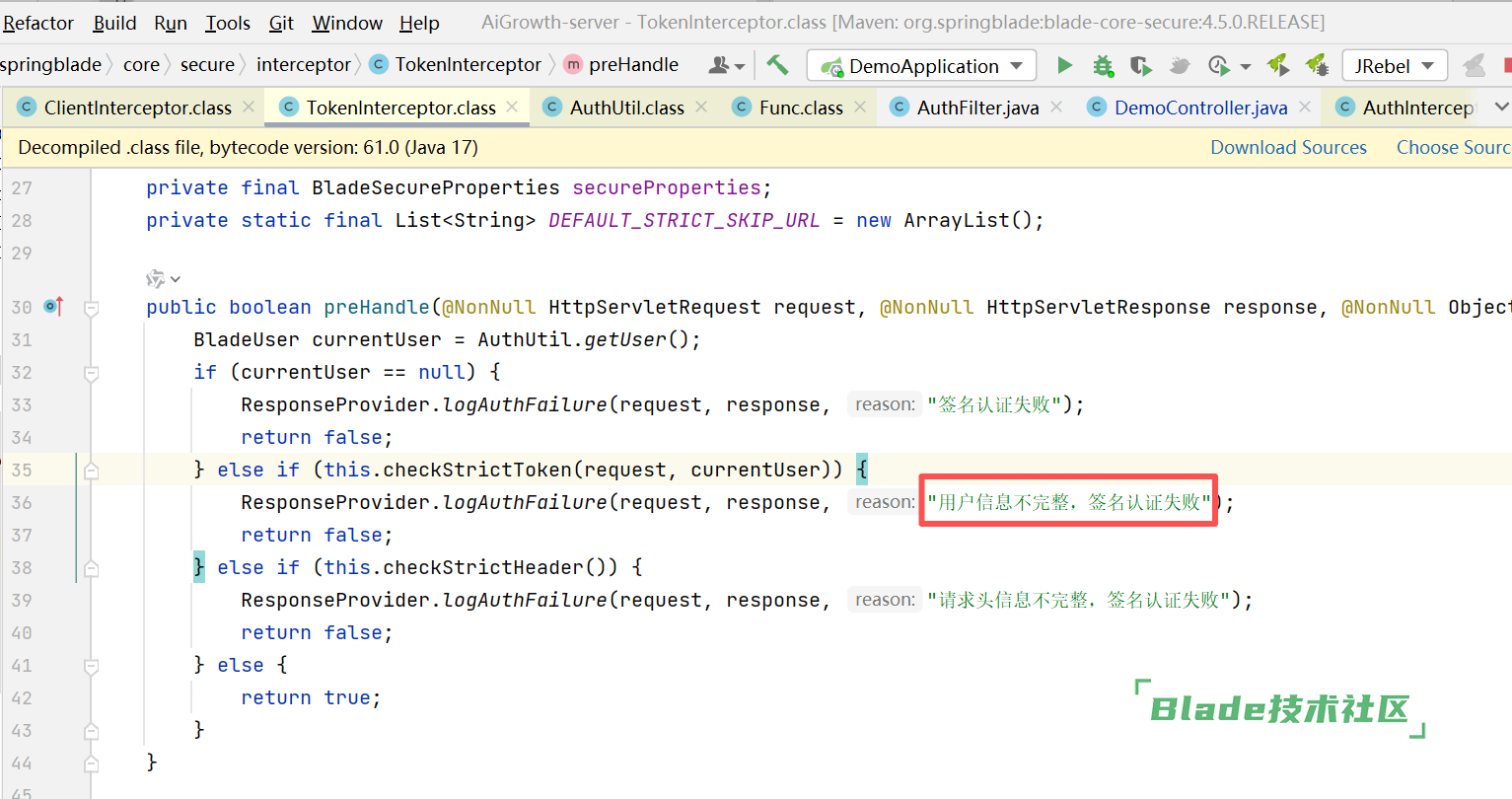
Task: Open the Git menu
Action: (x=281, y=23)
